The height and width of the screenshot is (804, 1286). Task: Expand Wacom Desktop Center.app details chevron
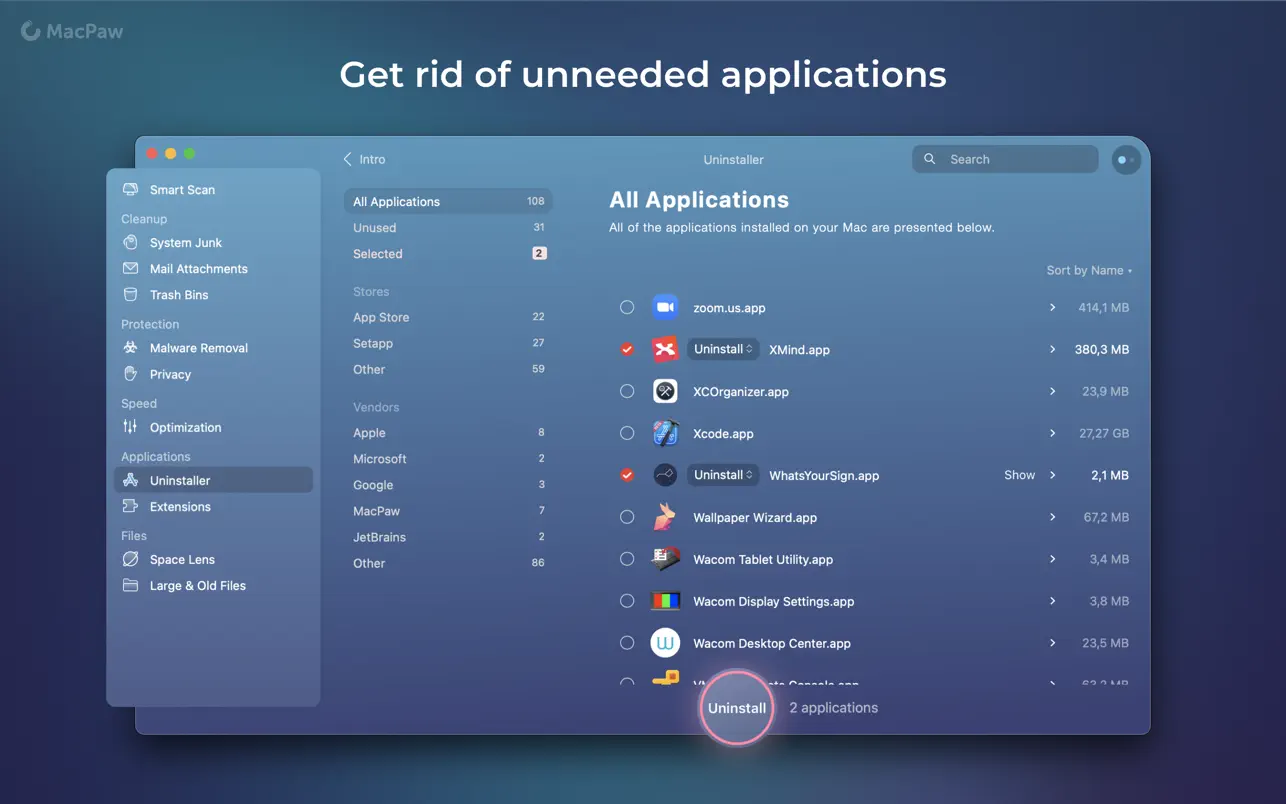point(1052,643)
